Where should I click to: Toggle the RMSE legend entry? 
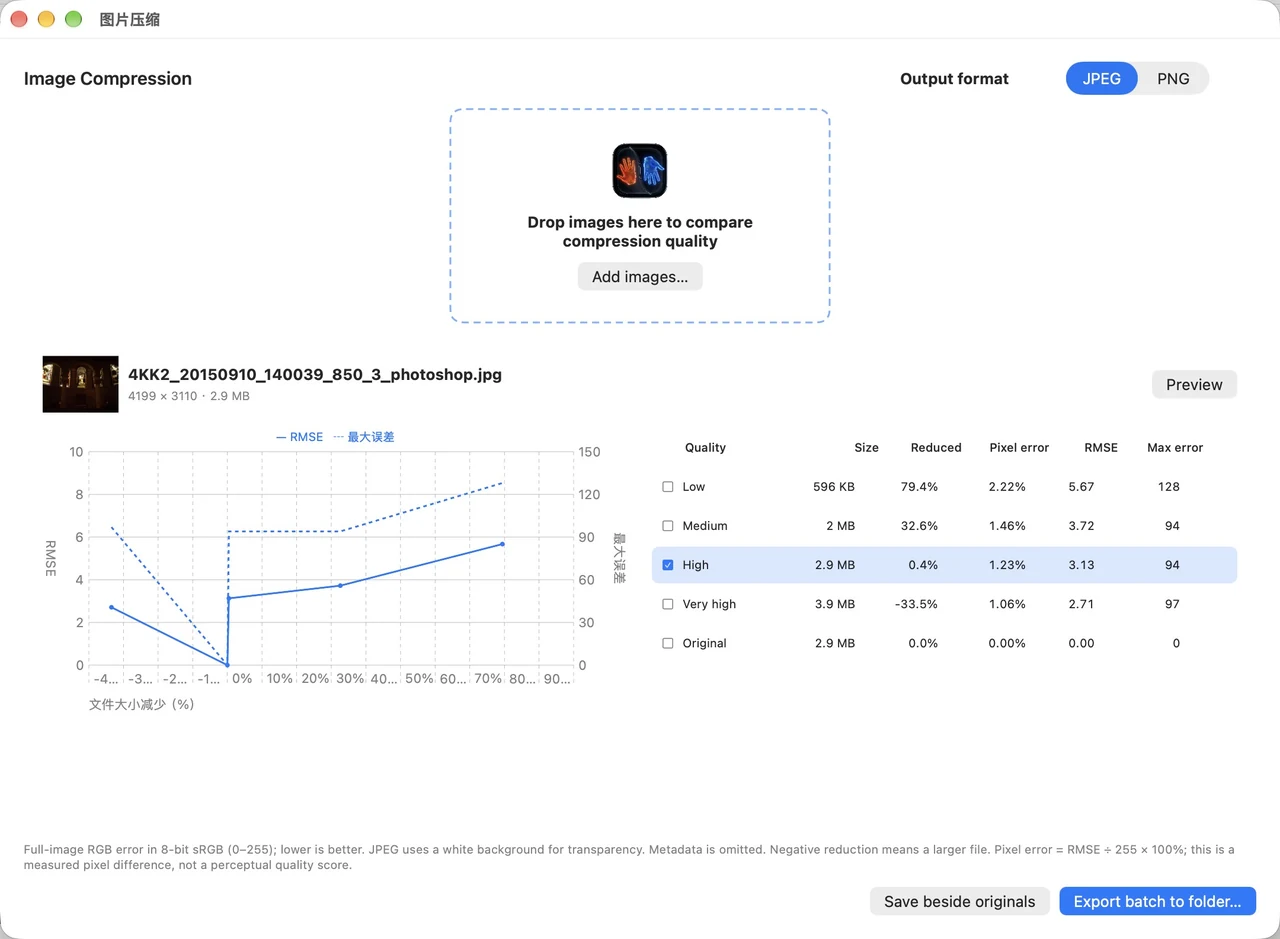coord(299,437)
